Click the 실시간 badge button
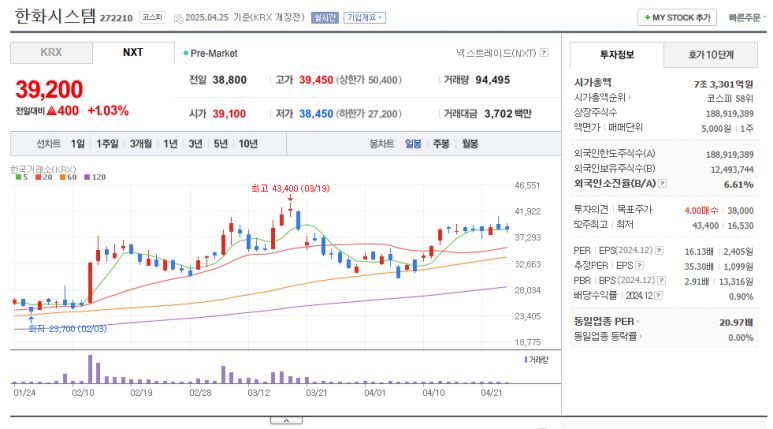Image resolution: width=773 pixels, height=429 pixels. [325, 18]
